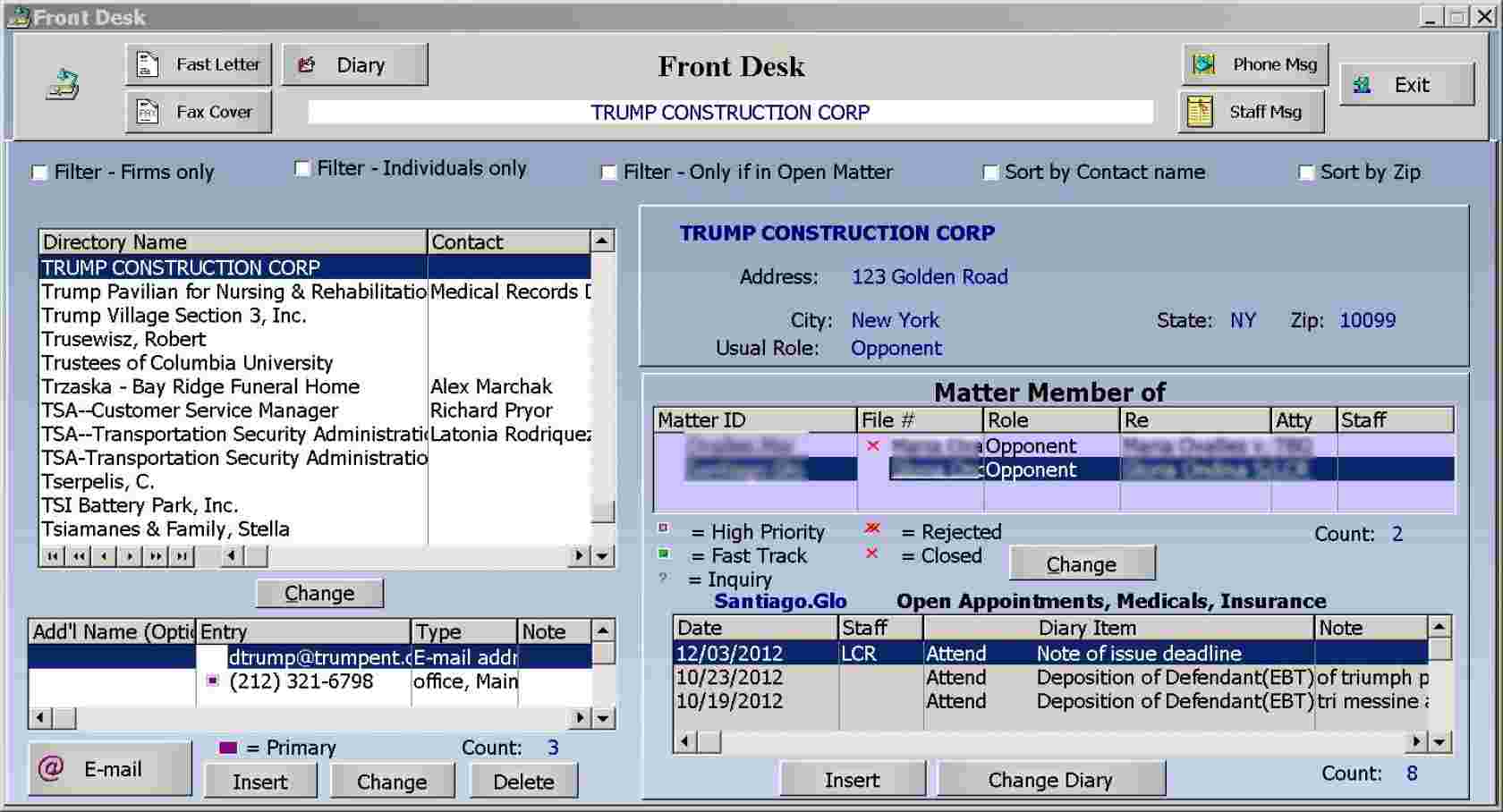Click down arrow of directory list scrollbar
This screenshot has height=812, width=1503.
click(x=602, y=556)
